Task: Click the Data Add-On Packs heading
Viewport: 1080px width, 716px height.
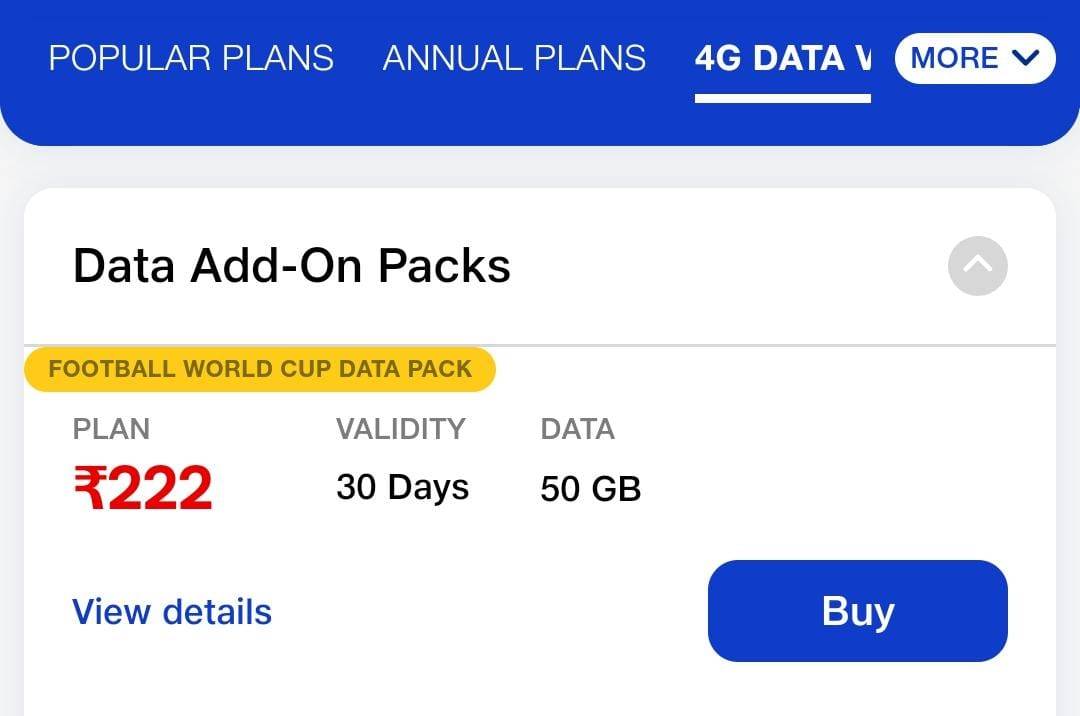Action: point(292,266)
